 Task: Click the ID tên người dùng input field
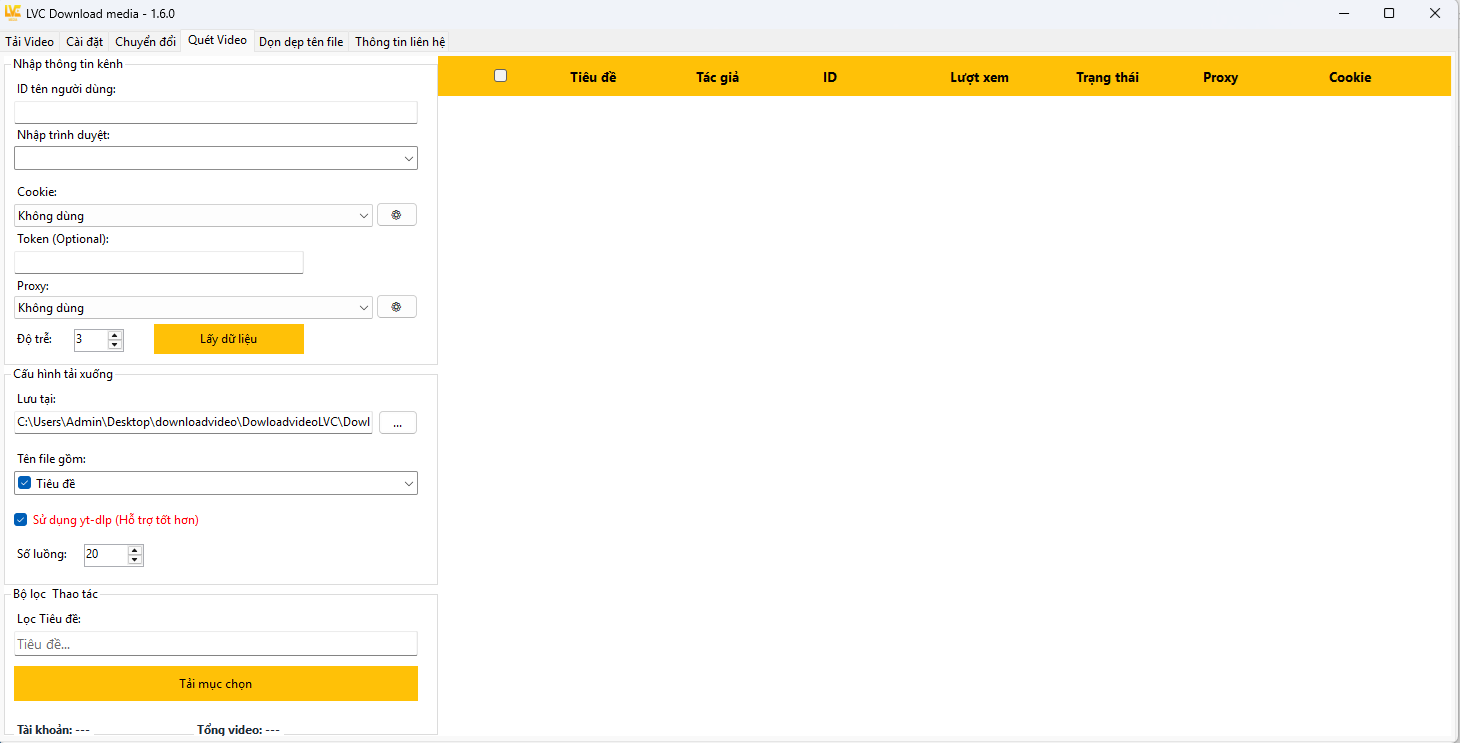coord(216,112)
